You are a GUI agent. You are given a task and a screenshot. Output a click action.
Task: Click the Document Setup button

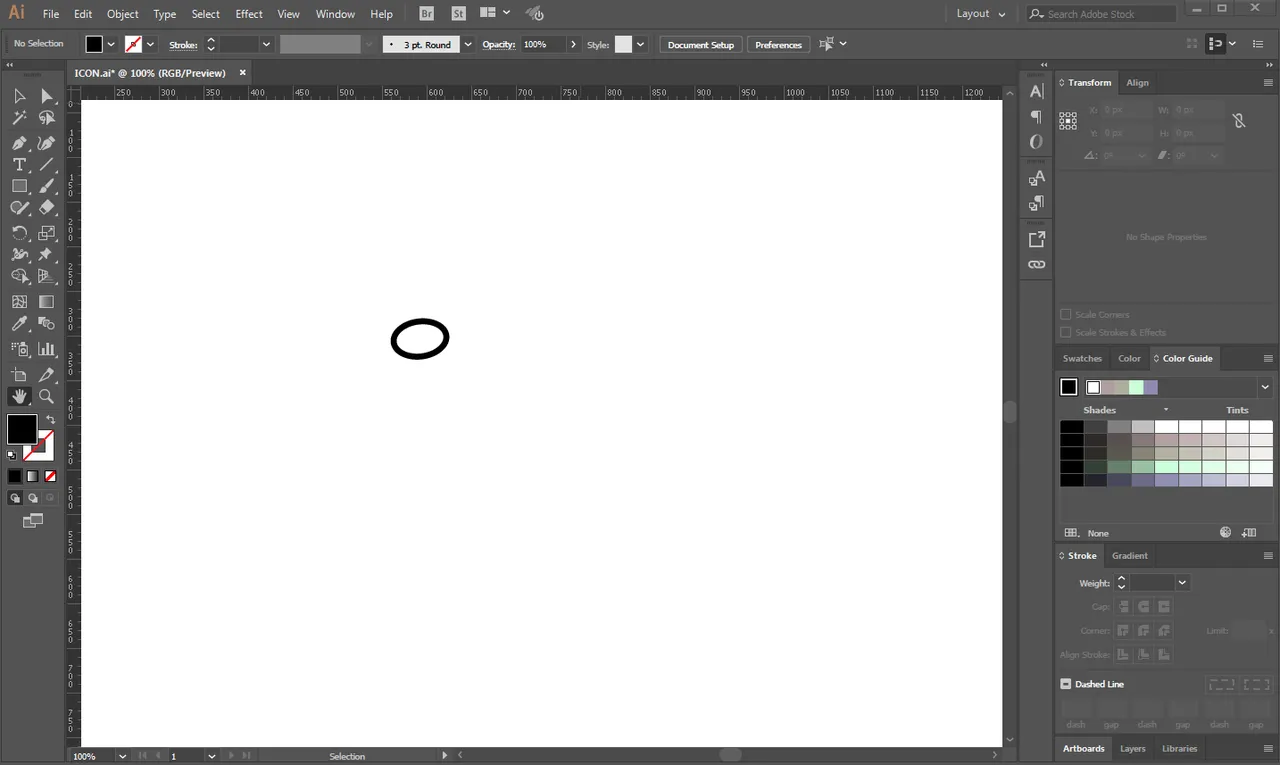pyautogui.click(x=701, y=44)
